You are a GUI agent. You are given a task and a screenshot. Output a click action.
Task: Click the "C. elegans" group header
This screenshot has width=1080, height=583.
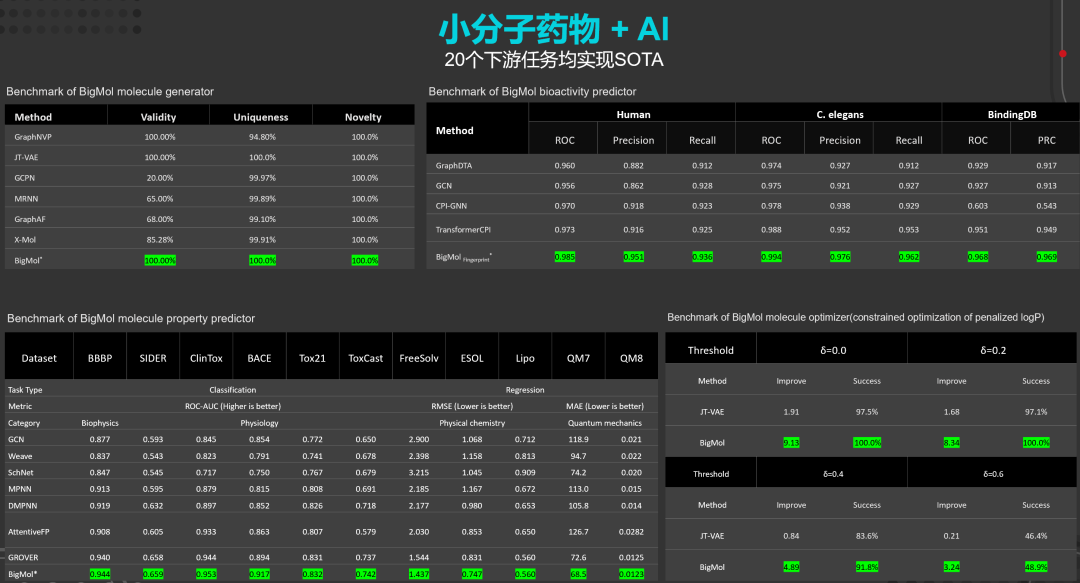(840, 114)
